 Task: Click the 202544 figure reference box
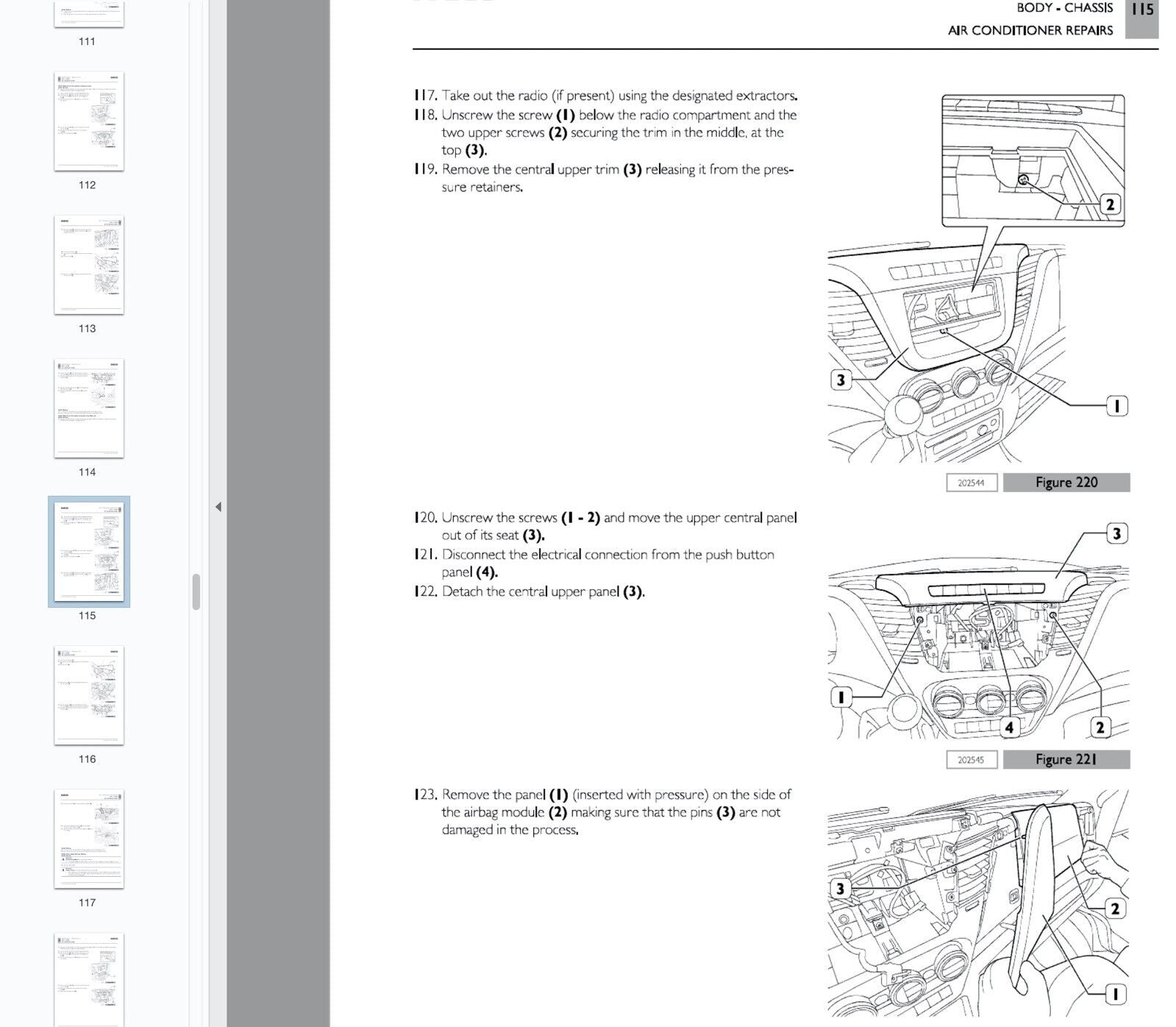tap(971, 483)
